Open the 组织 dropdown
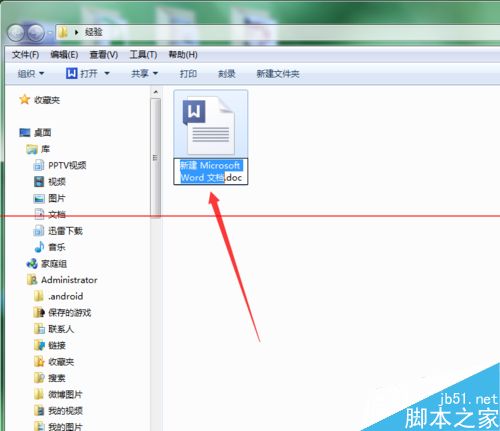This screenshot has width=500, height=431. pyautogui.click(x=31, y=73)
